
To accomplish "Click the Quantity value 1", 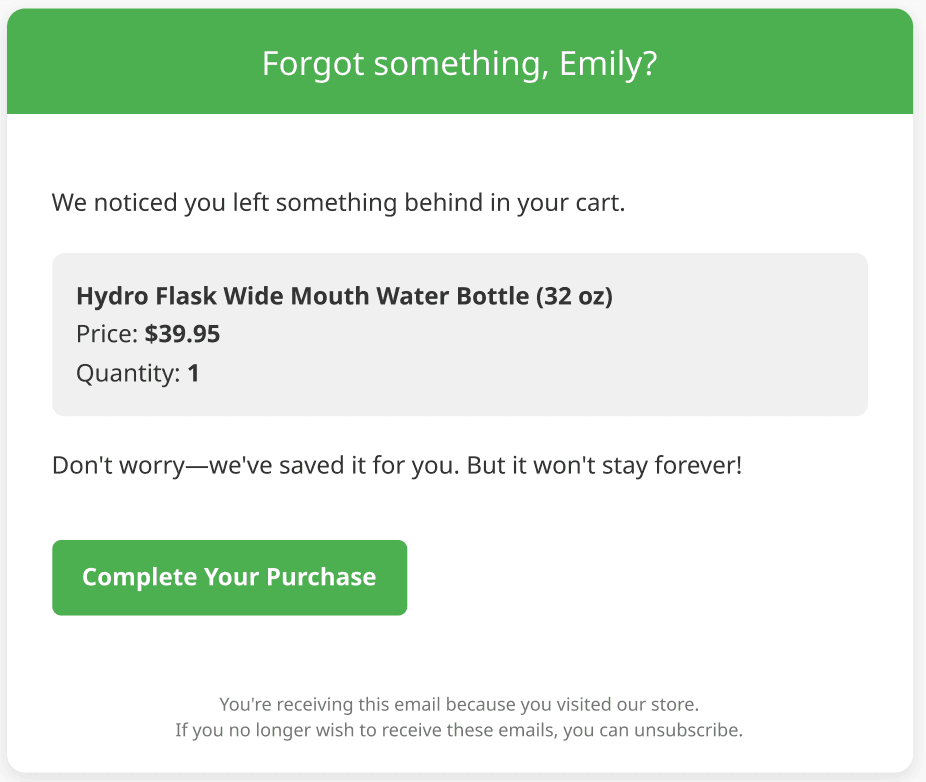I will pyautogui.click(x=193, y=373).
